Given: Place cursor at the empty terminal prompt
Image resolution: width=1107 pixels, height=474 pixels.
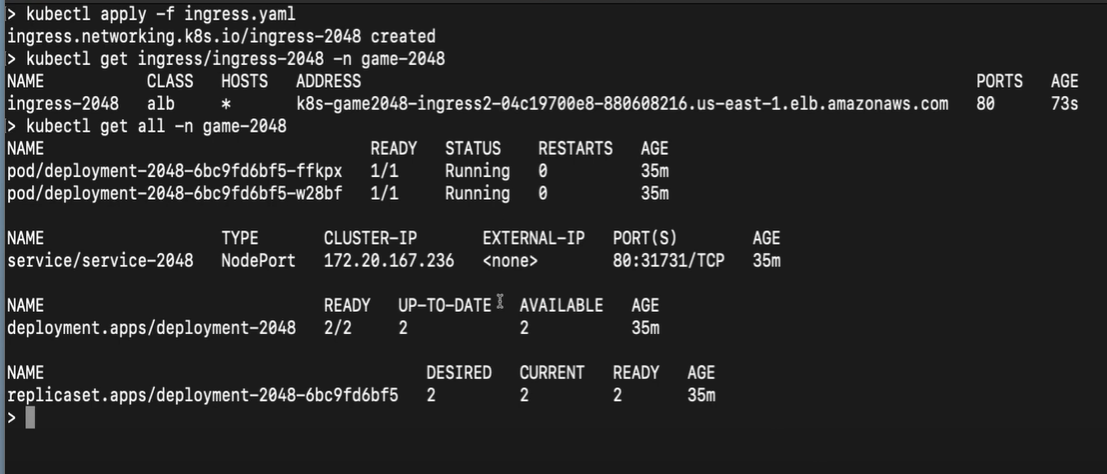Looking at the screenshot, I should 30,418.
